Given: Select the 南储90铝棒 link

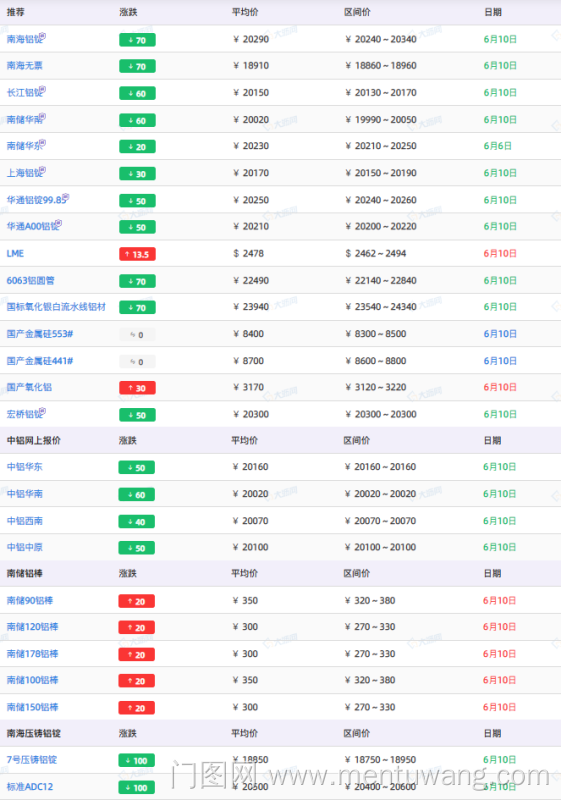Looking at the screenshot, I should pyautogui.click(x=30, y=601).
